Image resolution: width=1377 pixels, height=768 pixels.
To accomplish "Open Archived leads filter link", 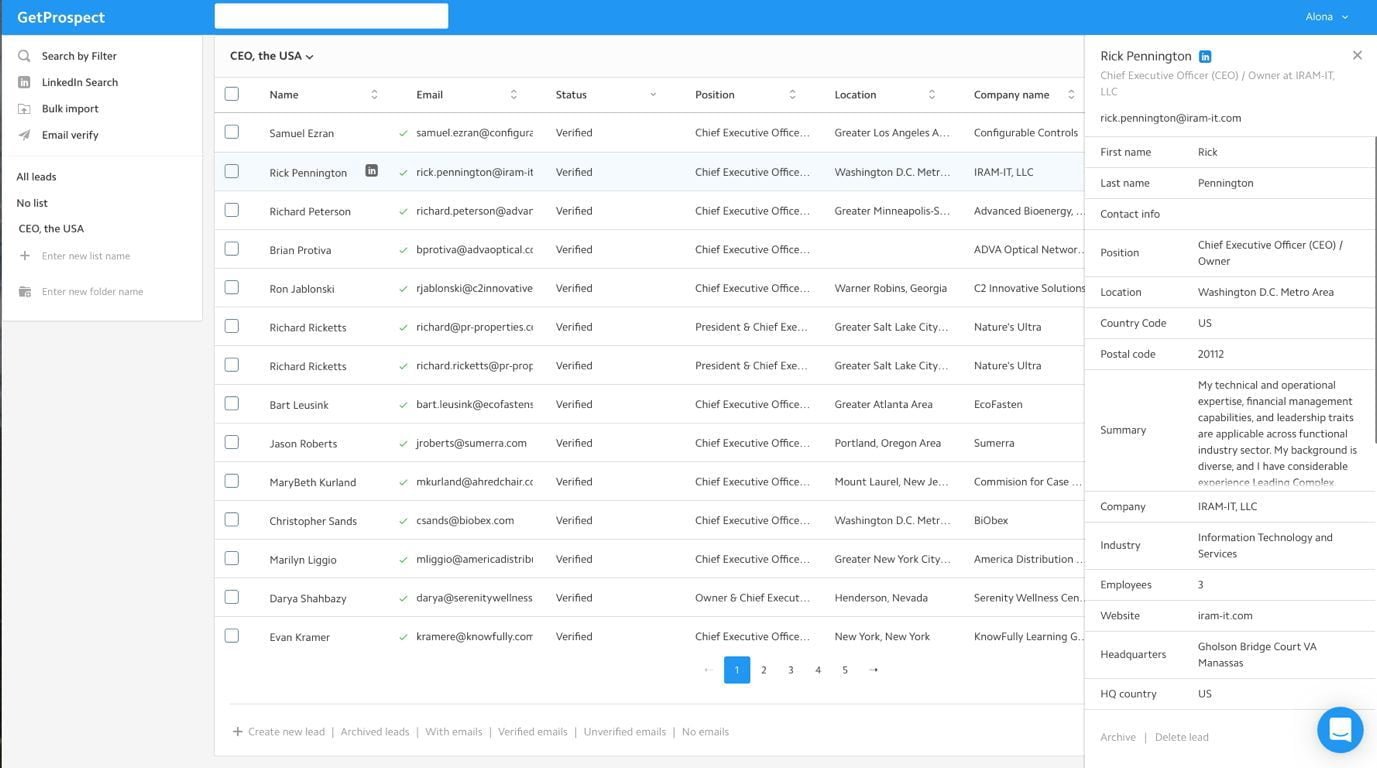I will 375,732.
